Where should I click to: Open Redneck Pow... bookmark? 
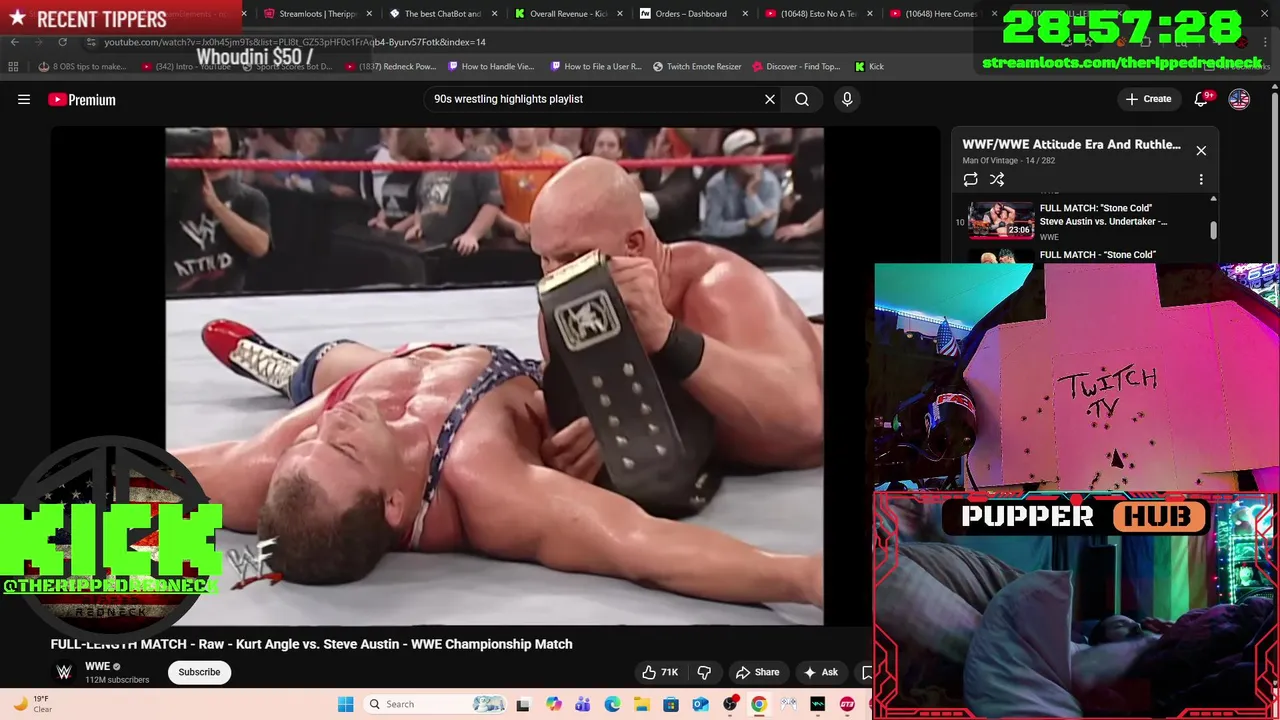click(391, 67)
